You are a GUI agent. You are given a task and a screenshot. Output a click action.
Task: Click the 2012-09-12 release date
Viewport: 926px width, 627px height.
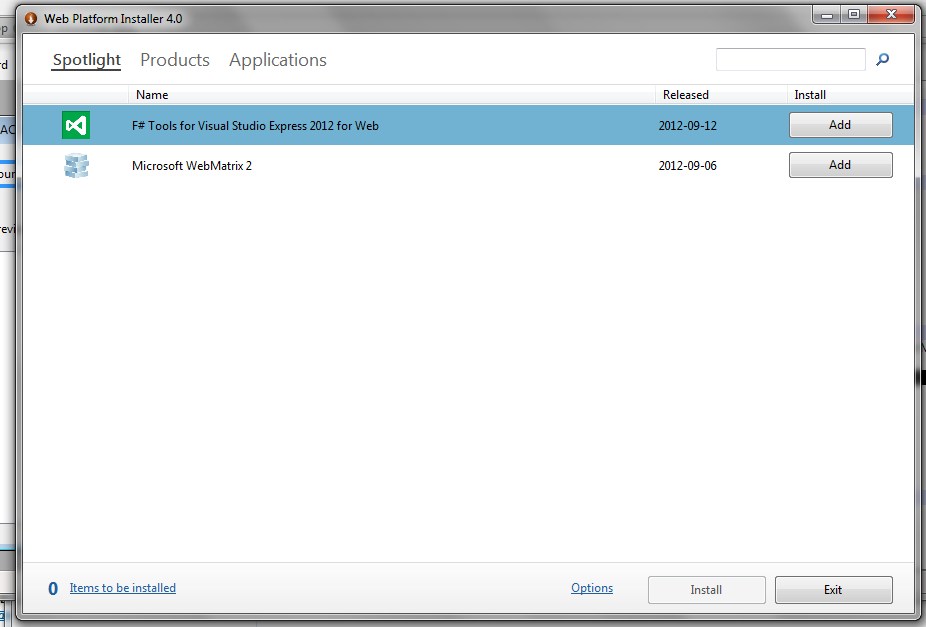[687, 126]
